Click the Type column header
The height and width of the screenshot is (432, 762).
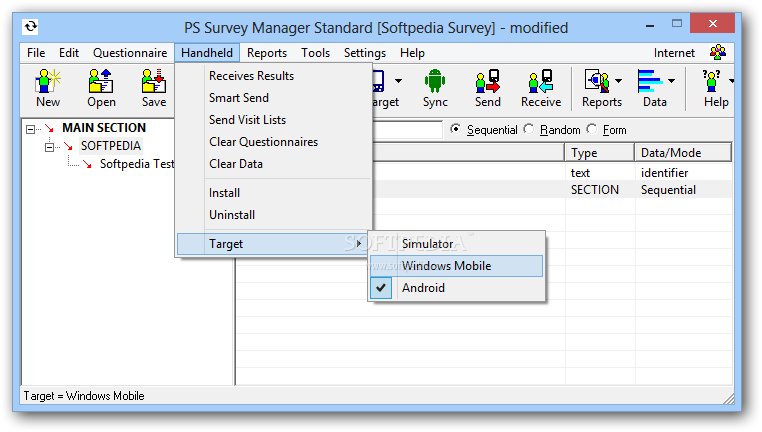tap(600, 153)
